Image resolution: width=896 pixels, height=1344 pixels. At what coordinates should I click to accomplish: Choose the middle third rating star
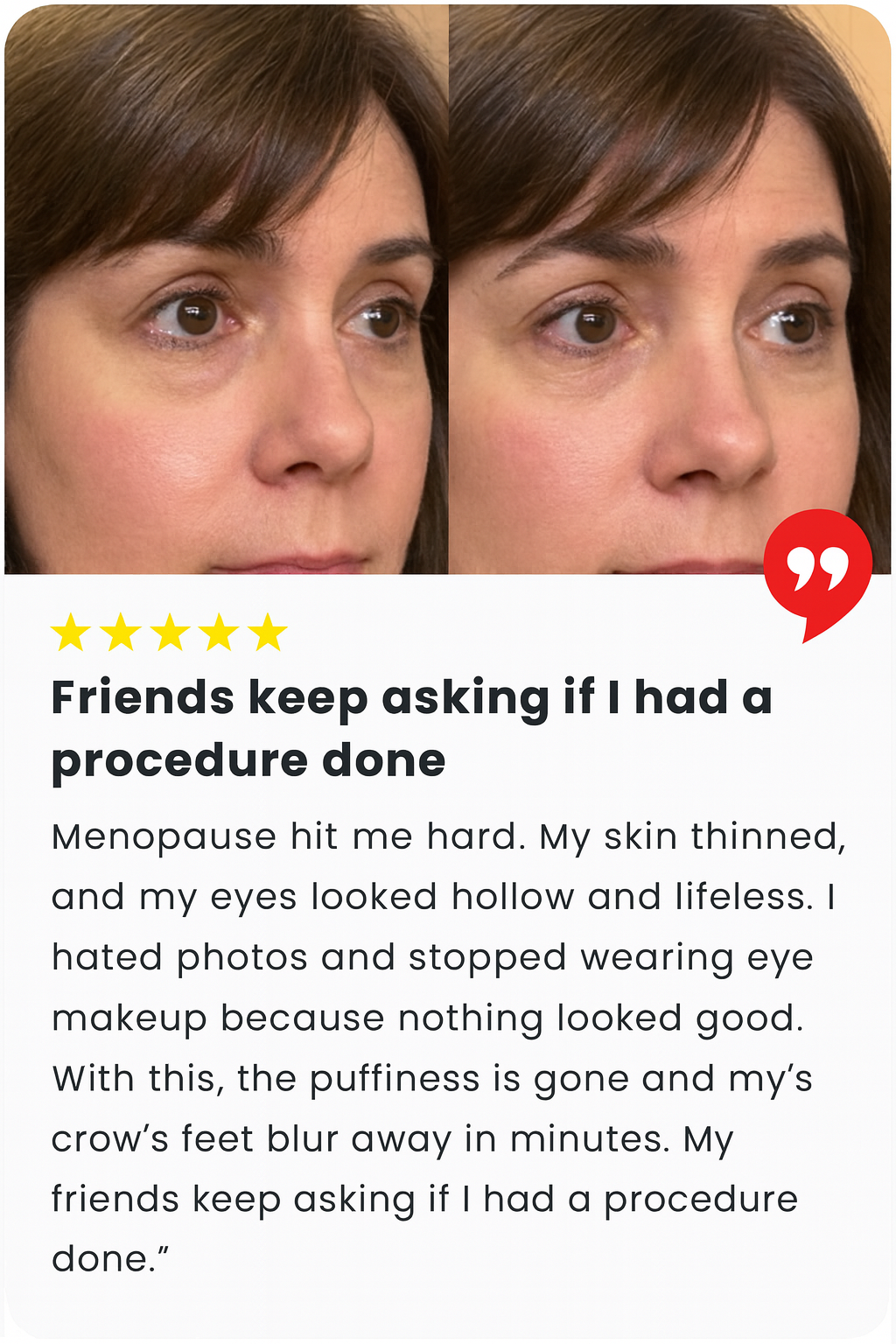[170, 632]
